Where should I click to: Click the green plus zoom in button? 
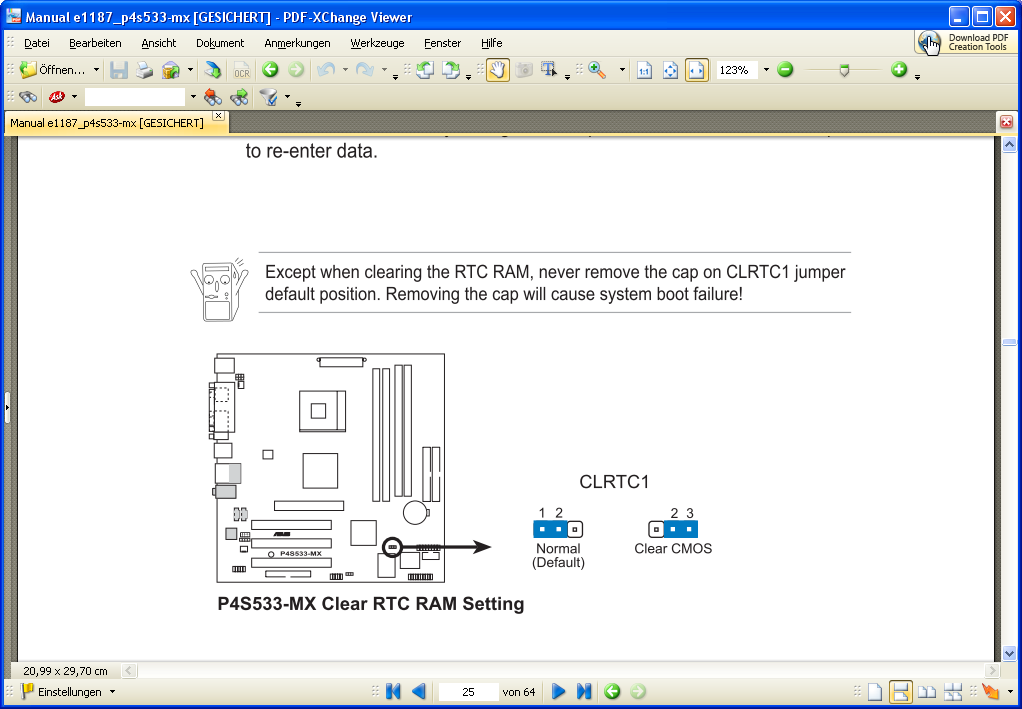point(899,70)
